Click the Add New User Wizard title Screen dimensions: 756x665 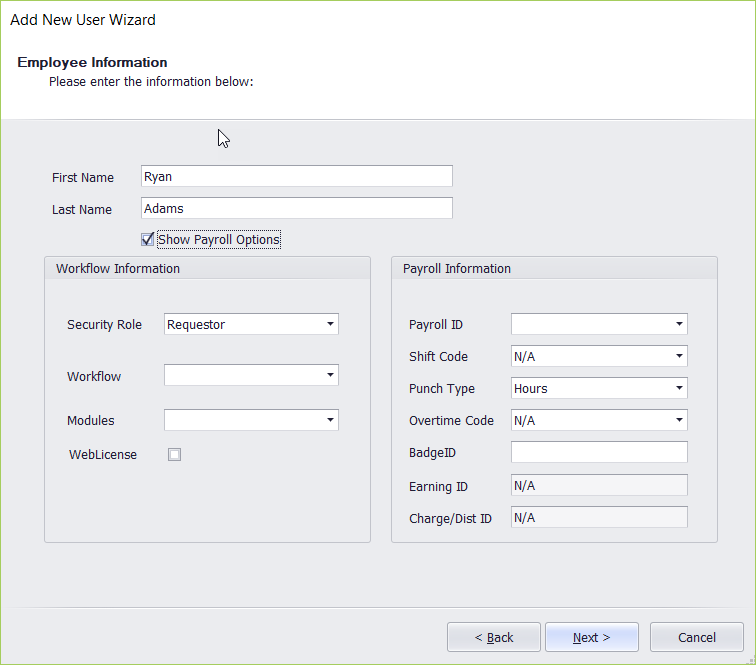[x=83, y=20]
